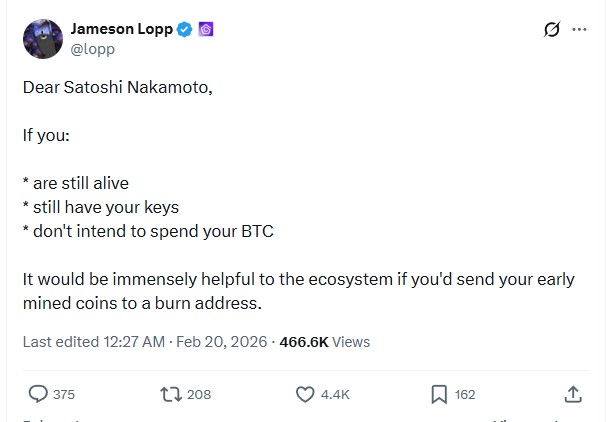Click the Feb 20, 2026 timestamp
The width and height of the screenshot is (606, 422).
point(224,341)
